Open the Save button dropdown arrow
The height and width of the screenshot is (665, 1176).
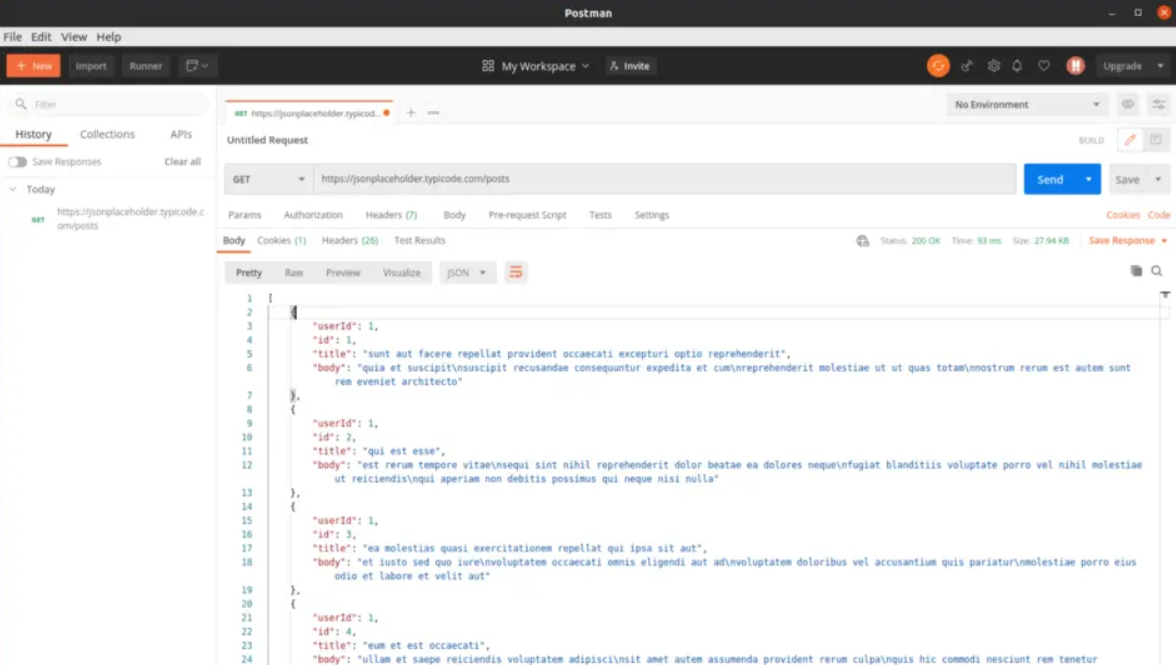tap(1158, 179)
